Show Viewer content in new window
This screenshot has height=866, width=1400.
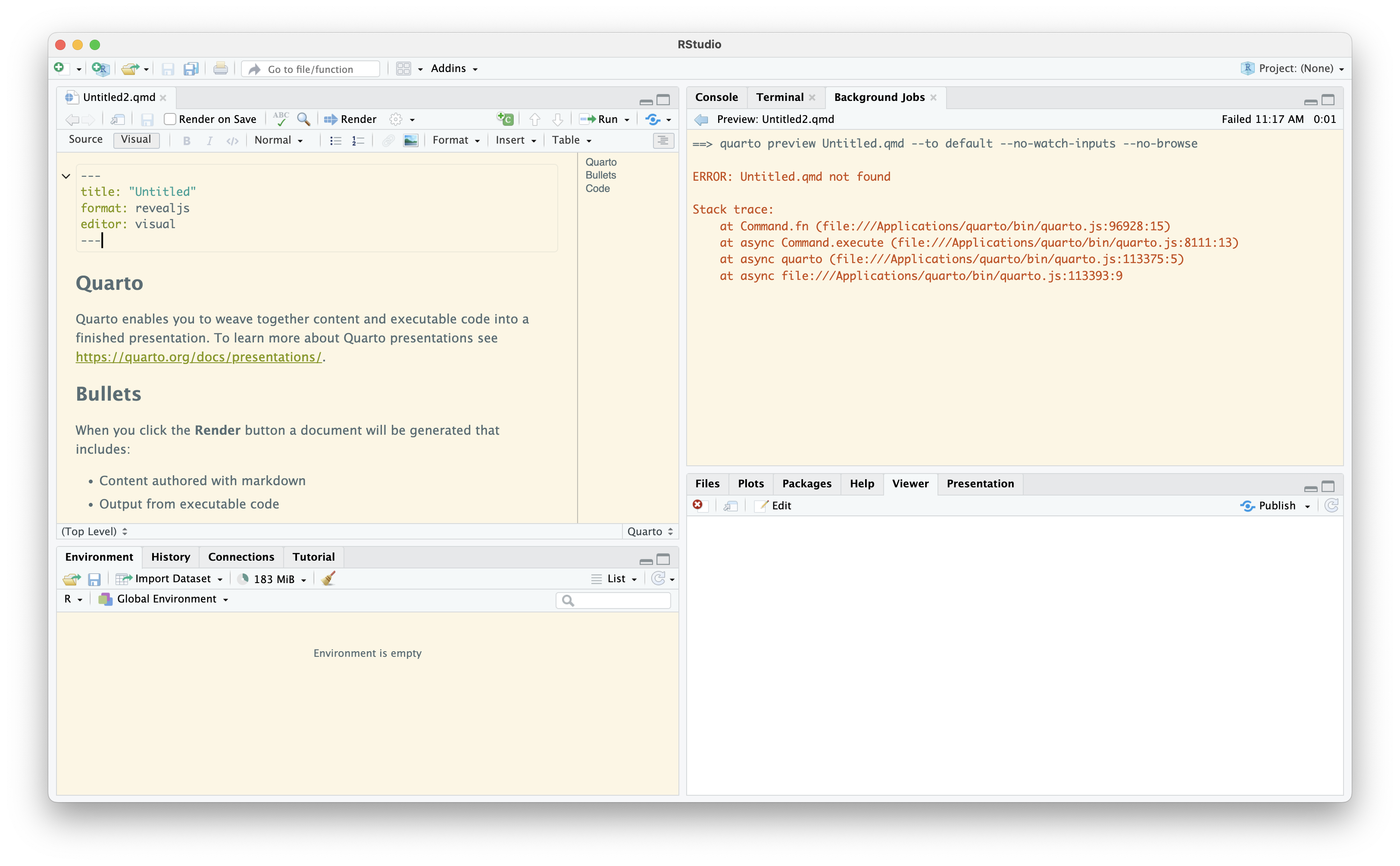point(730,506)
